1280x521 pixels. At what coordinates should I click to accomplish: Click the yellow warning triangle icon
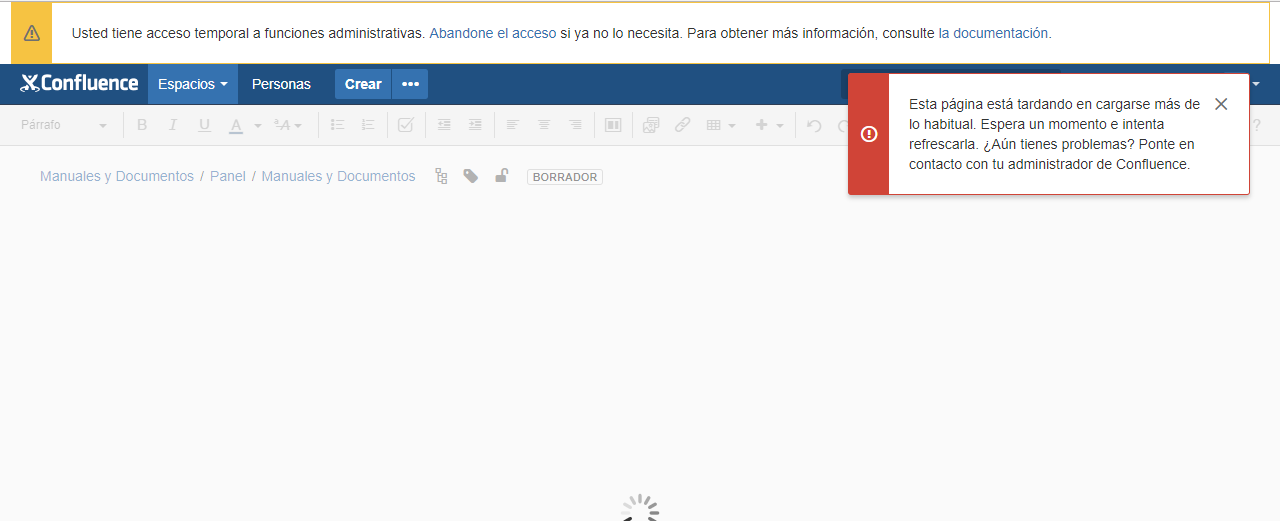(32, 33)
